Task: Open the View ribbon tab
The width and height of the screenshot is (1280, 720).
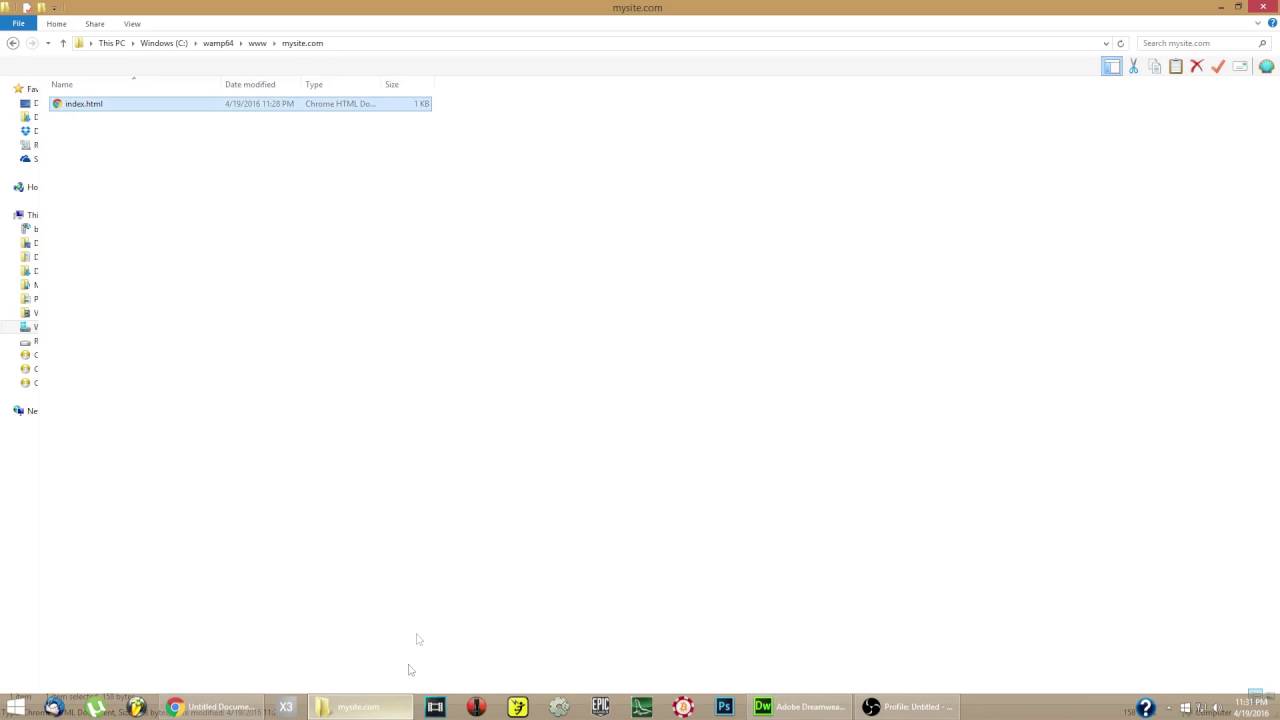Action: point(132,23)
